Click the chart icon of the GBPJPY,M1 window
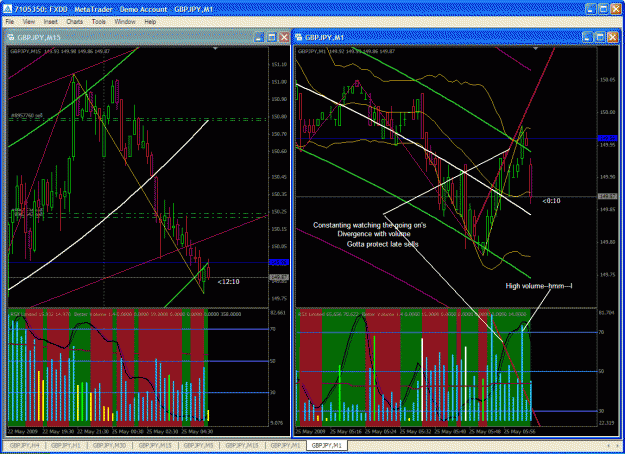This screenshot has width=625, height=454. [299, 37]
